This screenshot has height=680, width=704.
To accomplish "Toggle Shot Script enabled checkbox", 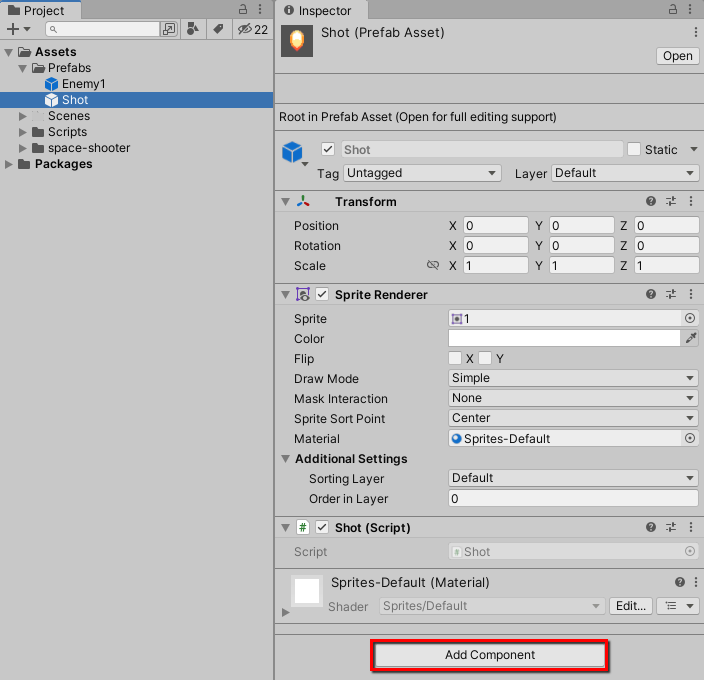I will point(322,527).
